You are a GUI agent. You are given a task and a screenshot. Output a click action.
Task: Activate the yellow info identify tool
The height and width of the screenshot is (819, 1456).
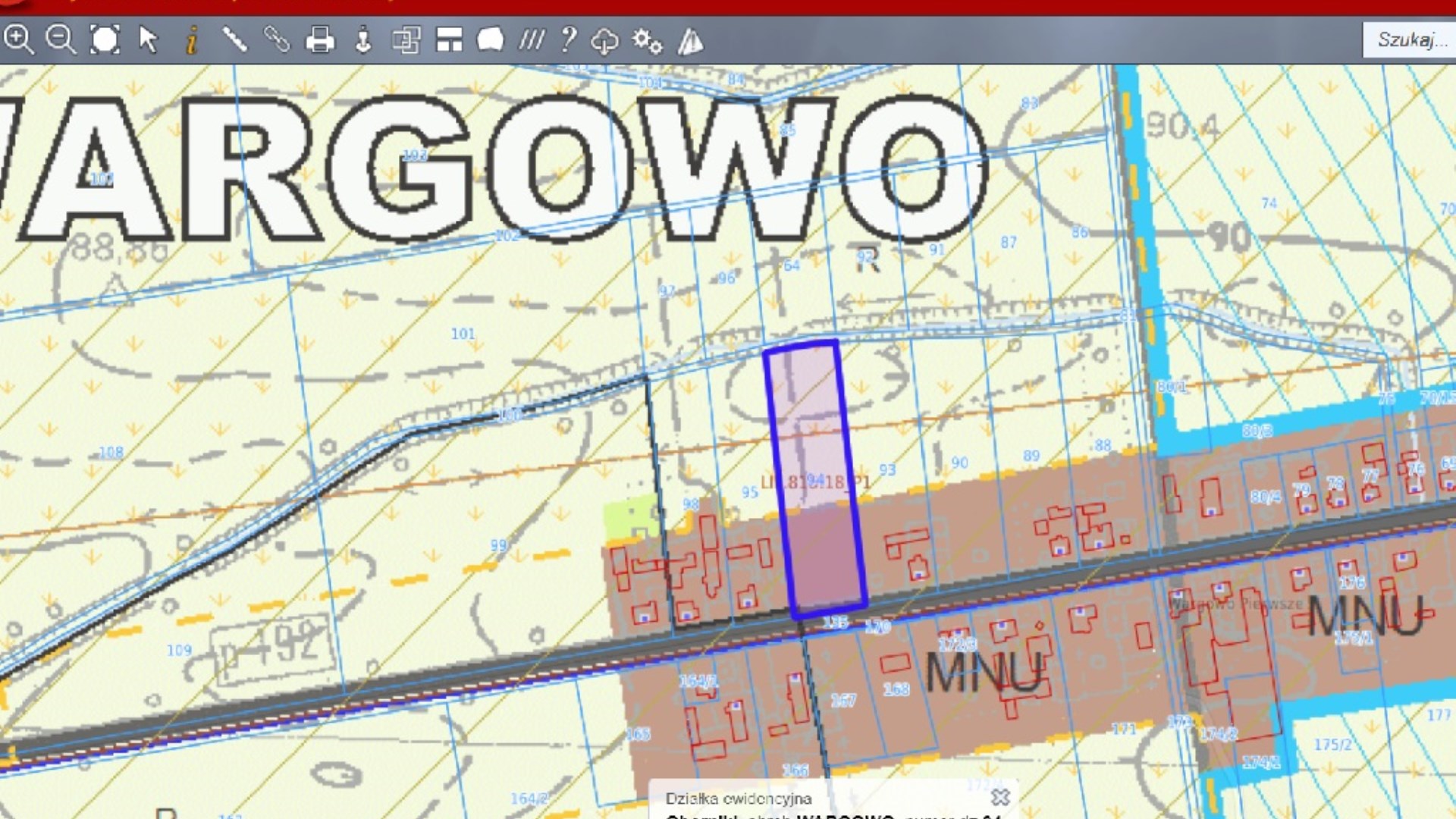(192, 39)
